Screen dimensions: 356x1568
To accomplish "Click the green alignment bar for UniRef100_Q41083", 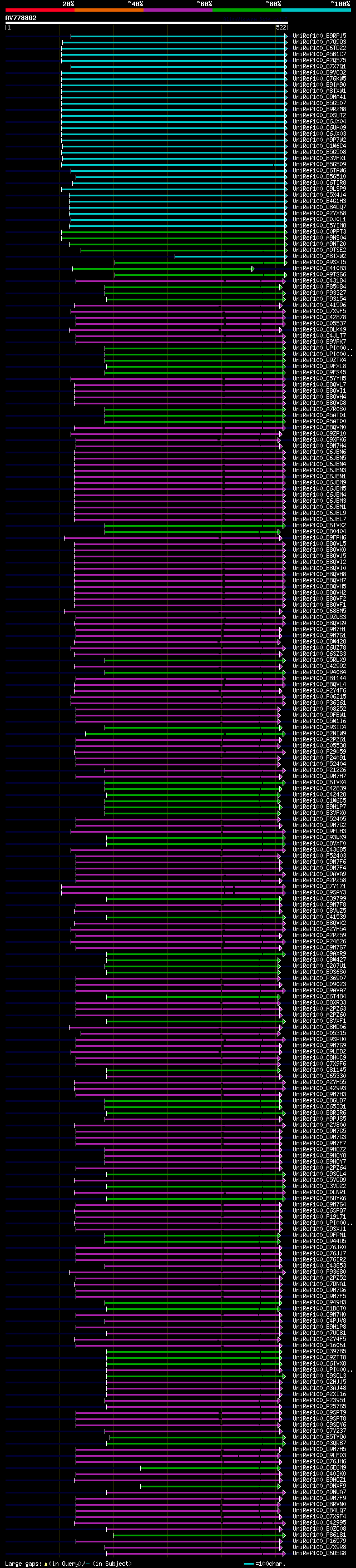I will 163,269.
